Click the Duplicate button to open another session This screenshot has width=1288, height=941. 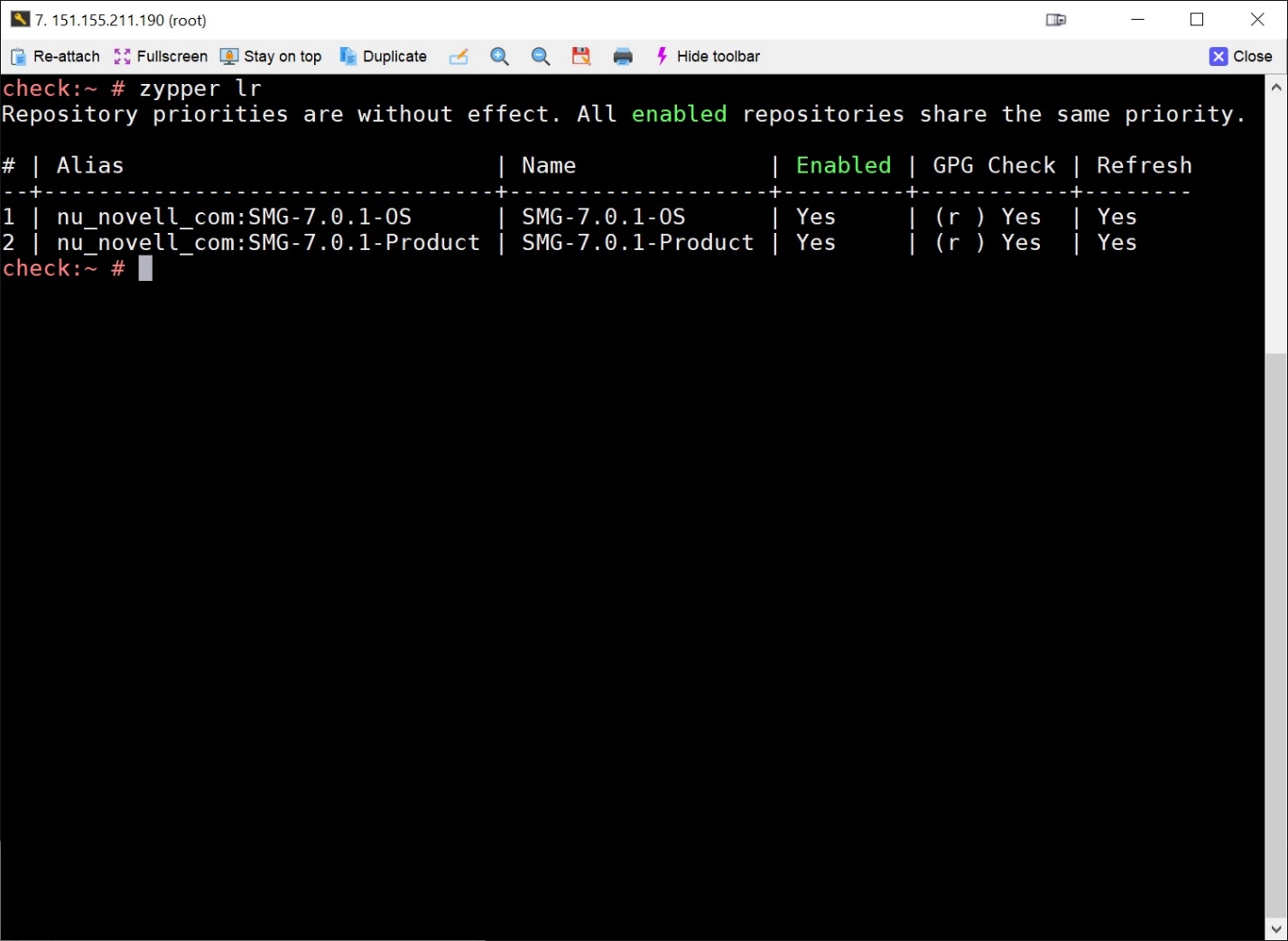click(x=384, y=56)
